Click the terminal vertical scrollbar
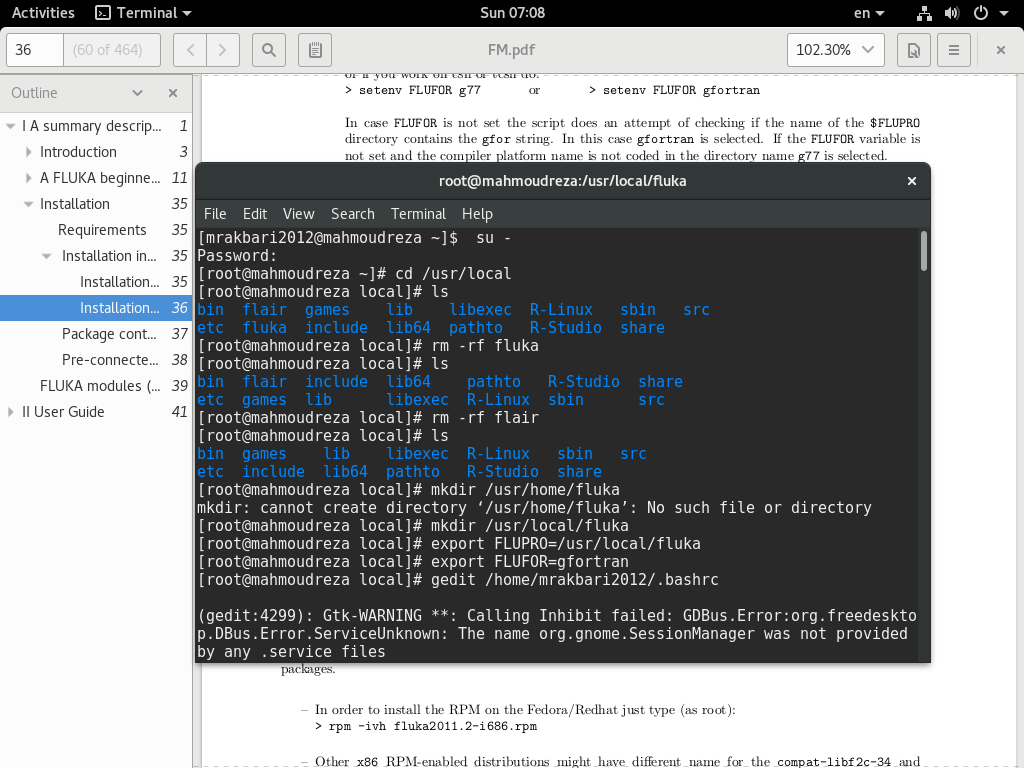Screen dimensions: 1024x768 click(923, 251)
